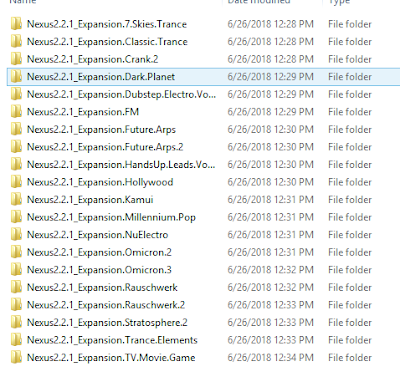Image resolution: width=400 pixels, height=387 pixels.
Task: Select Nexus2.2.1_Expansion.Dubstep.Electro.Vo... name
Action: pyautogui.click(x=121, y=95)
